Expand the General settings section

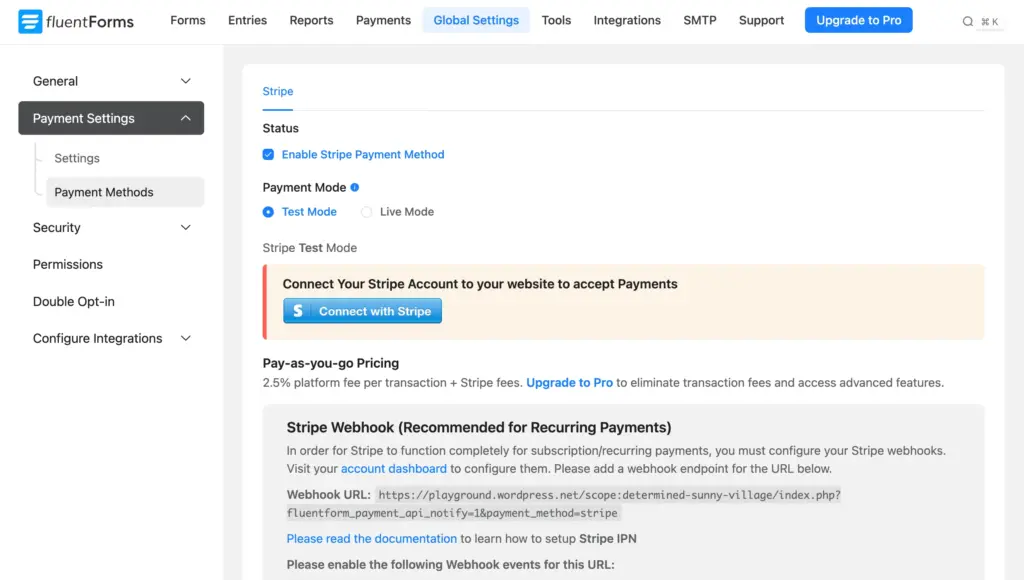click(185, 81)
